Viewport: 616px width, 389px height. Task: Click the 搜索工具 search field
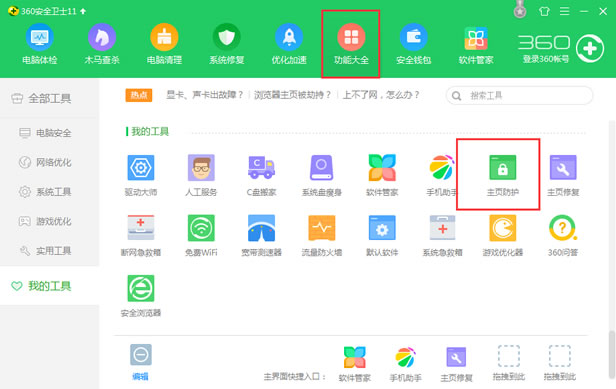click(x=519, y=95)
